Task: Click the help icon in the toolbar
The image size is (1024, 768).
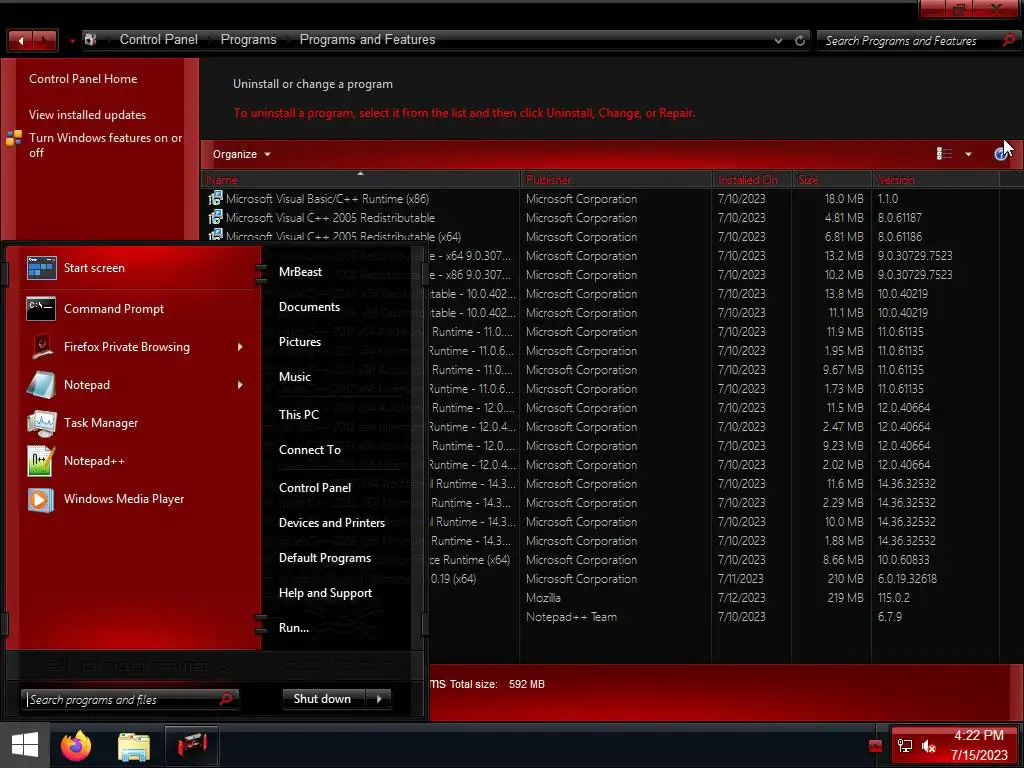Action: coord(1000,154)
